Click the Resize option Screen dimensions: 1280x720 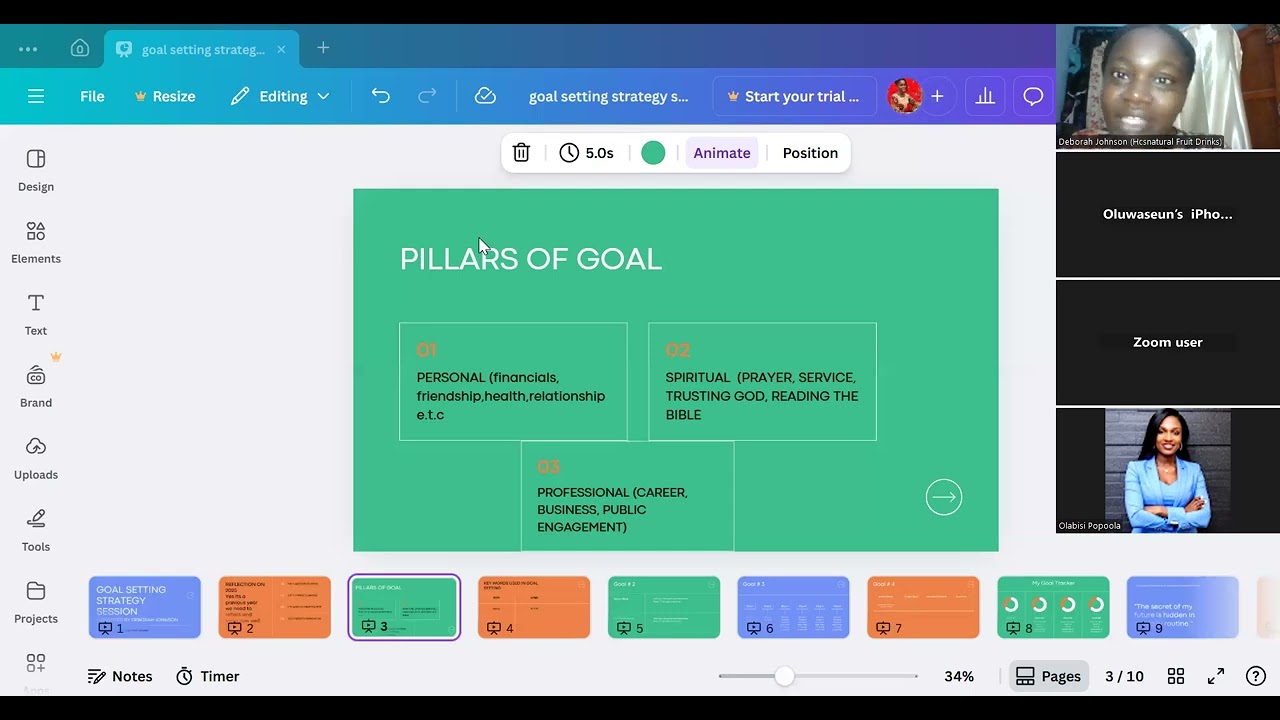point(165,96)
